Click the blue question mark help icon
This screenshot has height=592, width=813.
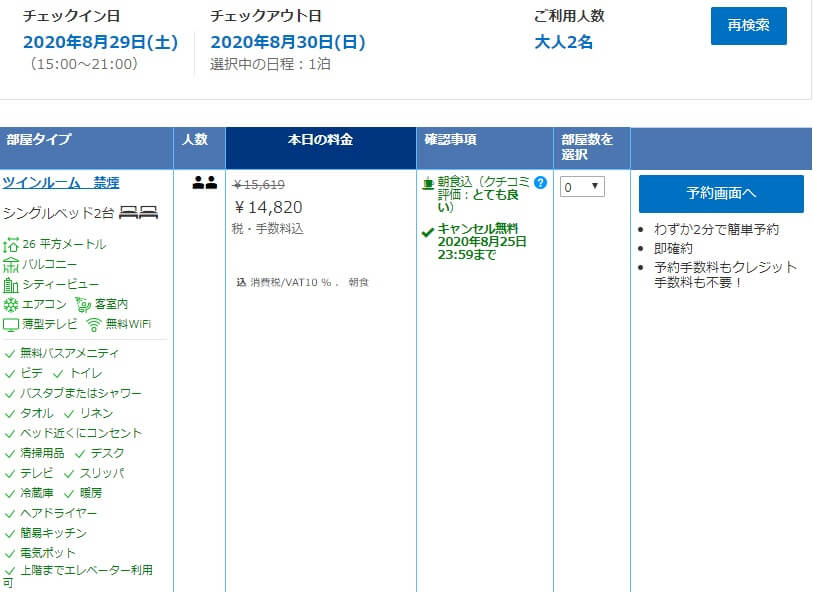[x=540, y=182]
